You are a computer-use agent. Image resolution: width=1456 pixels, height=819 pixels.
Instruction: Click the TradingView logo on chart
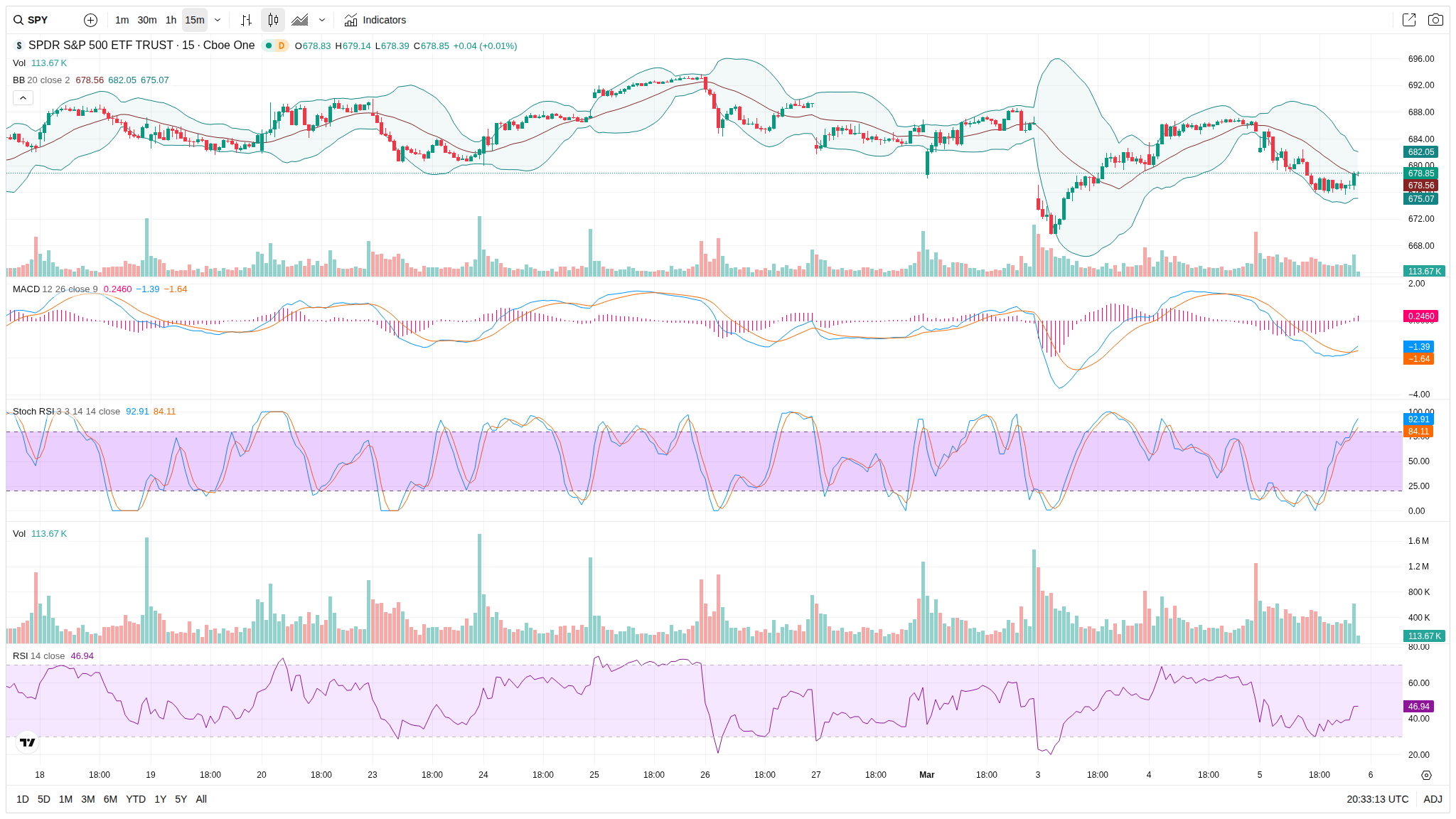point(27,742)
